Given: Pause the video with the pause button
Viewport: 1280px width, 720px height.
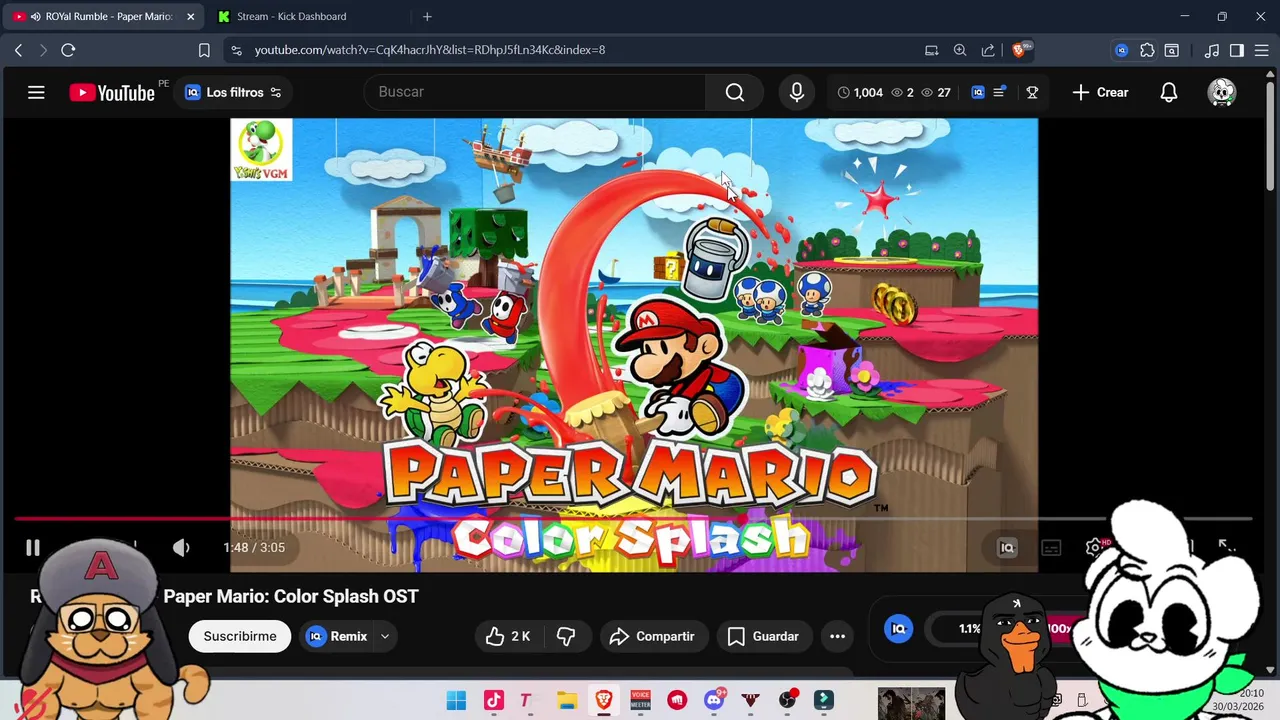Looking at the screenshot, I should pyautogui.click(x=33, y=547).
